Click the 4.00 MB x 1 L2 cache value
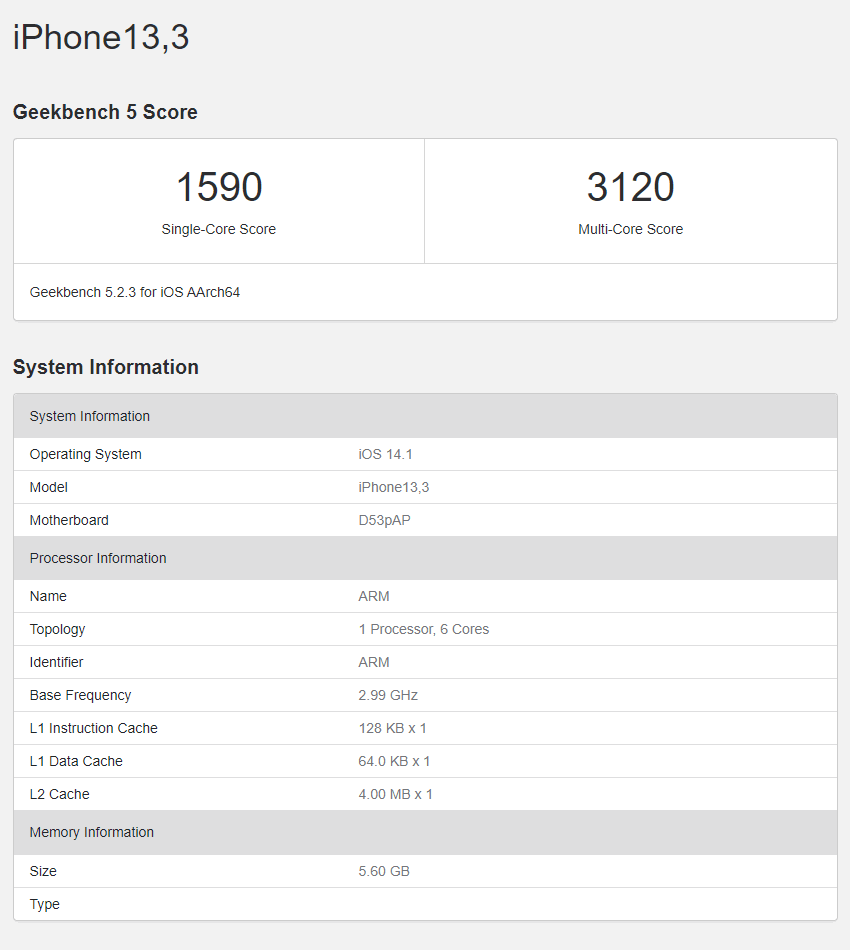 click(396, 794)
